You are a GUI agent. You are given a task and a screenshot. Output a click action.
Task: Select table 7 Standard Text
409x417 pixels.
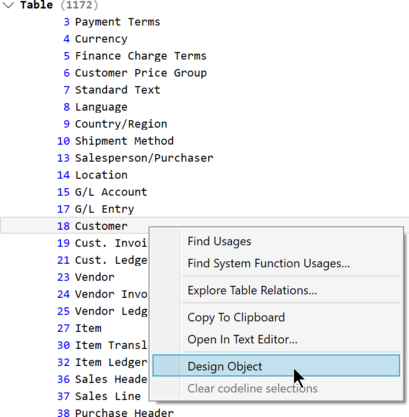[x=112, y=90]
